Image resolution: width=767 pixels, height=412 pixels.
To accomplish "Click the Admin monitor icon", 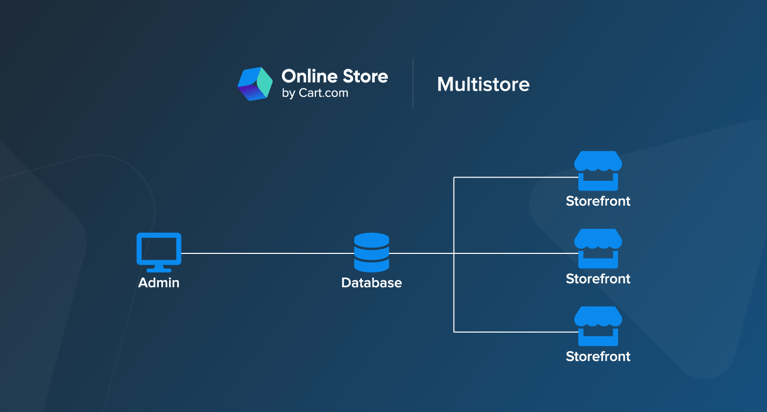I will pyautogui.click(x=159, y=251).
